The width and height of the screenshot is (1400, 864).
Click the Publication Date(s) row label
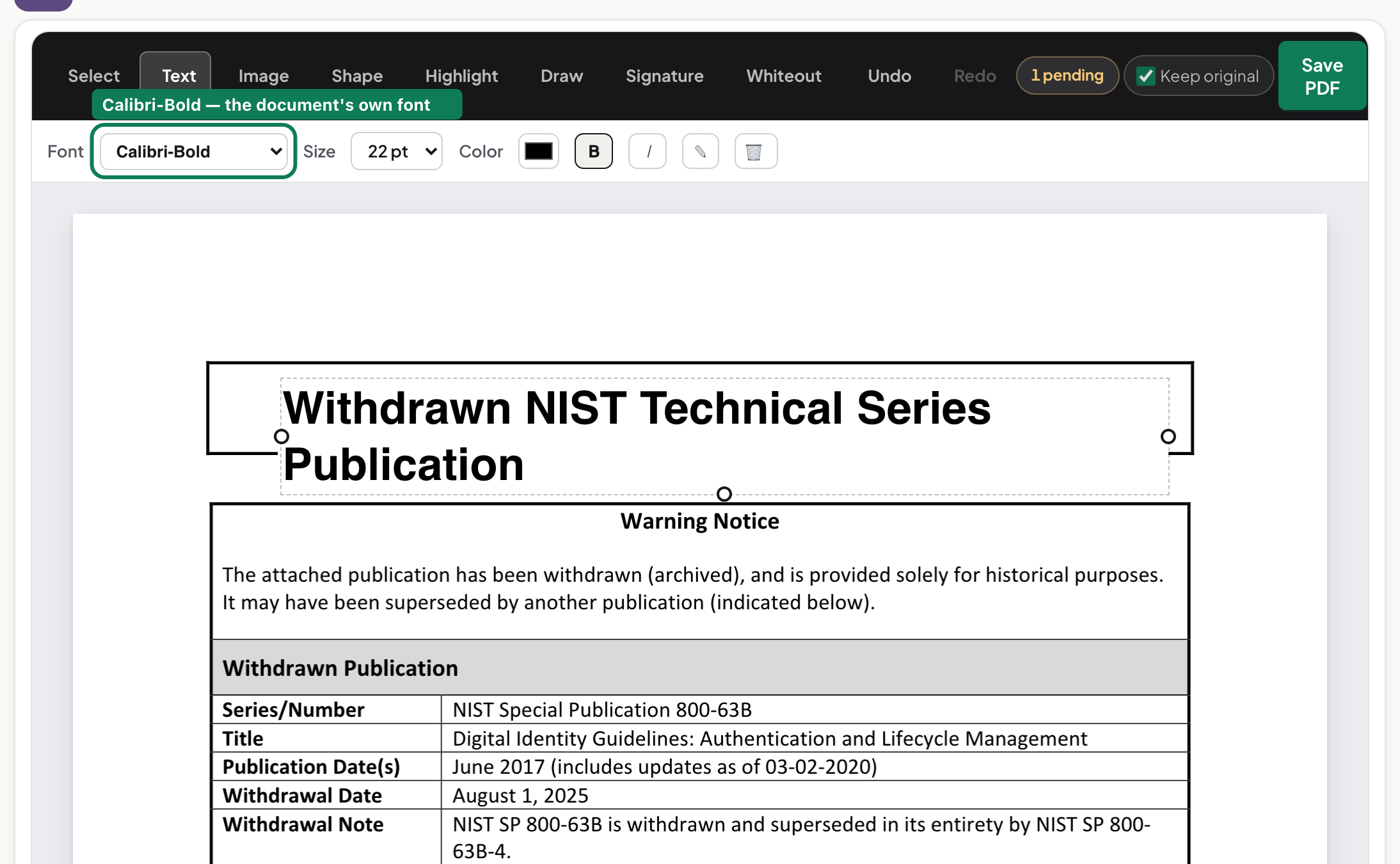pos(311,767)
